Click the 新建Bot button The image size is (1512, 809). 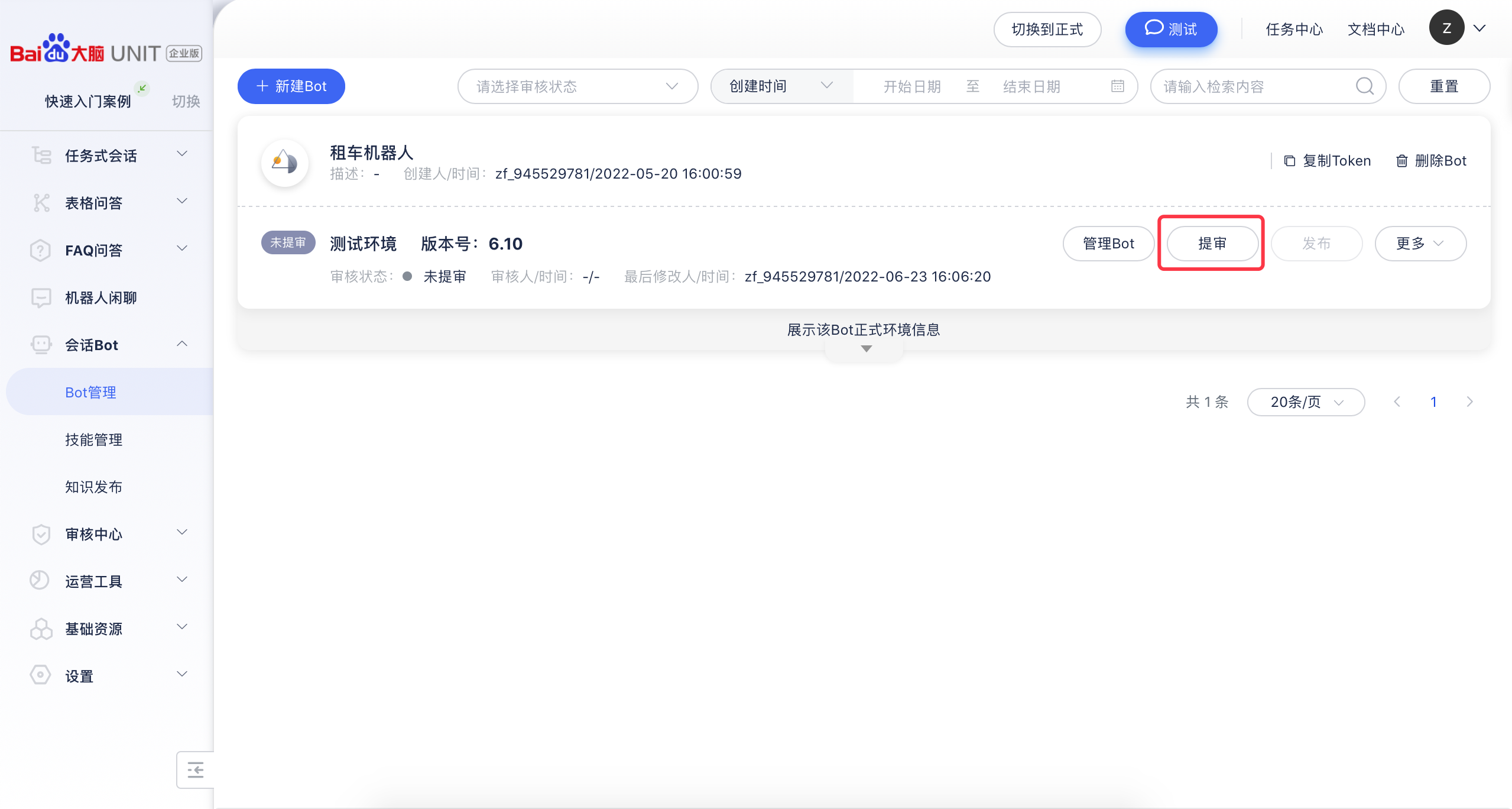(291, 86)
